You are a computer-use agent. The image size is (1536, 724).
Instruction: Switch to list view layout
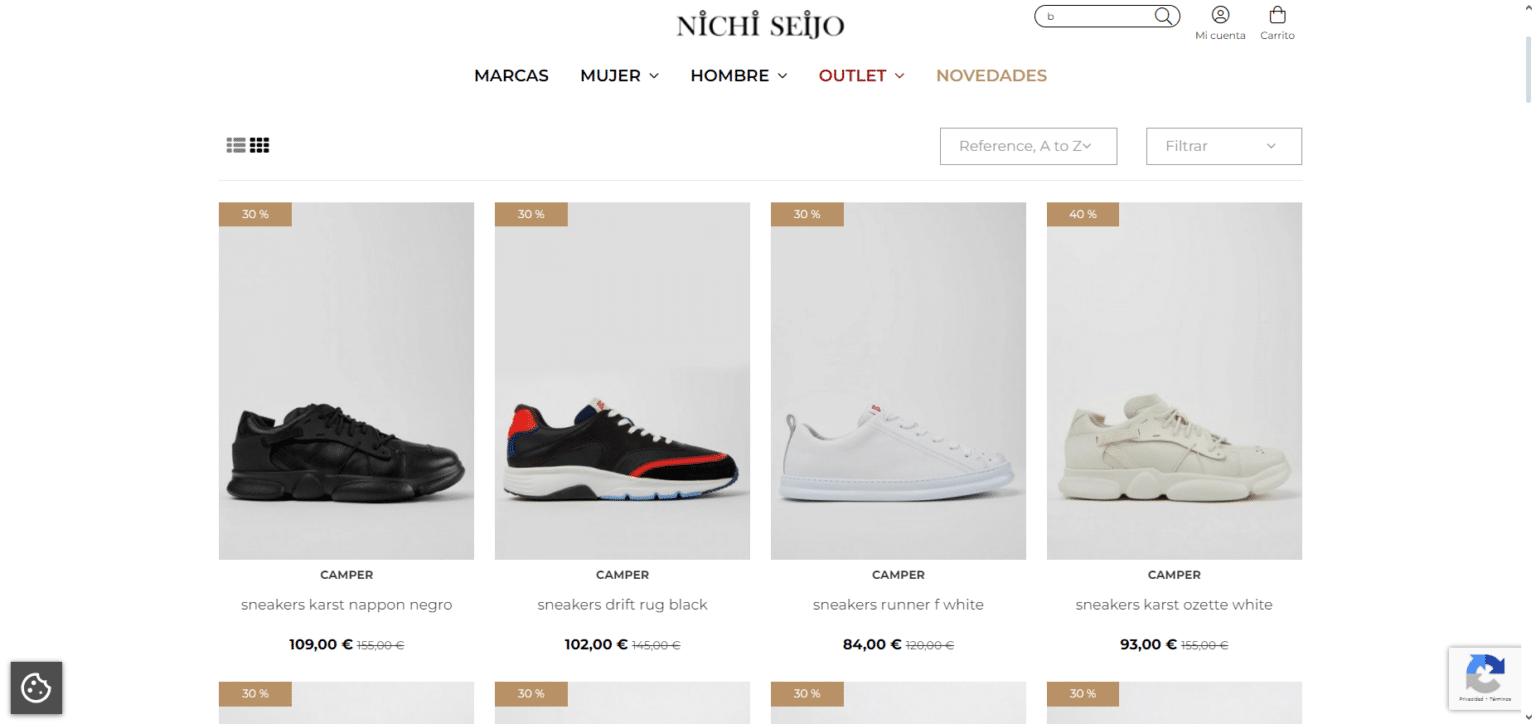pos(236,146)
